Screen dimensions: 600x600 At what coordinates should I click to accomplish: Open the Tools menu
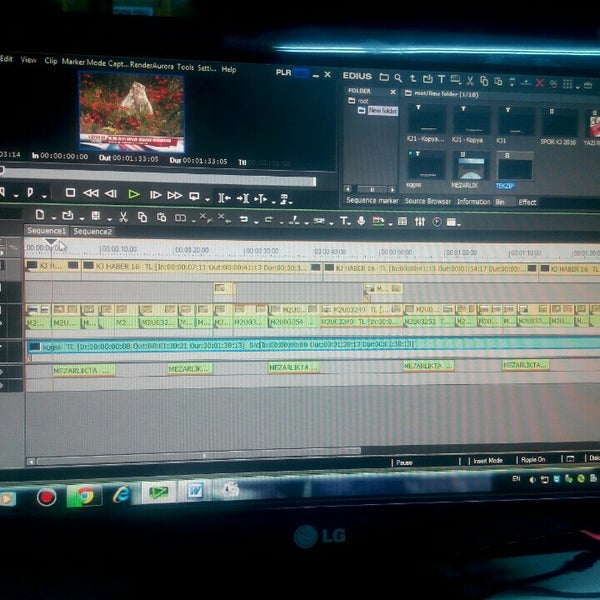pos(185,67)
